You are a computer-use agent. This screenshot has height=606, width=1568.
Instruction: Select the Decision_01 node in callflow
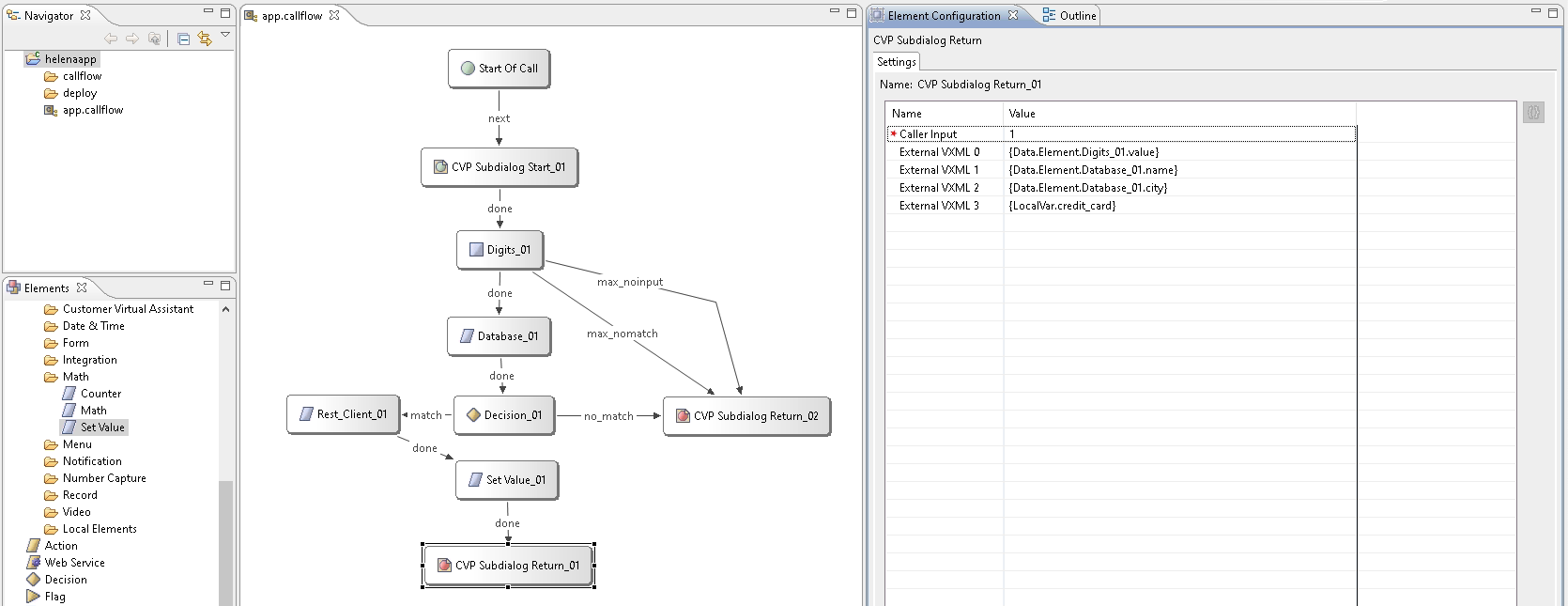click(x=504, y=415)
